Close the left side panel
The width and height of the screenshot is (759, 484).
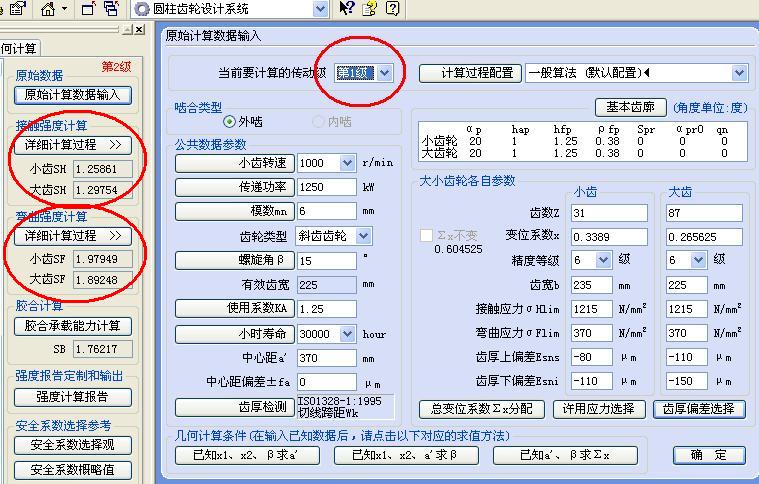tap(139, 30)
